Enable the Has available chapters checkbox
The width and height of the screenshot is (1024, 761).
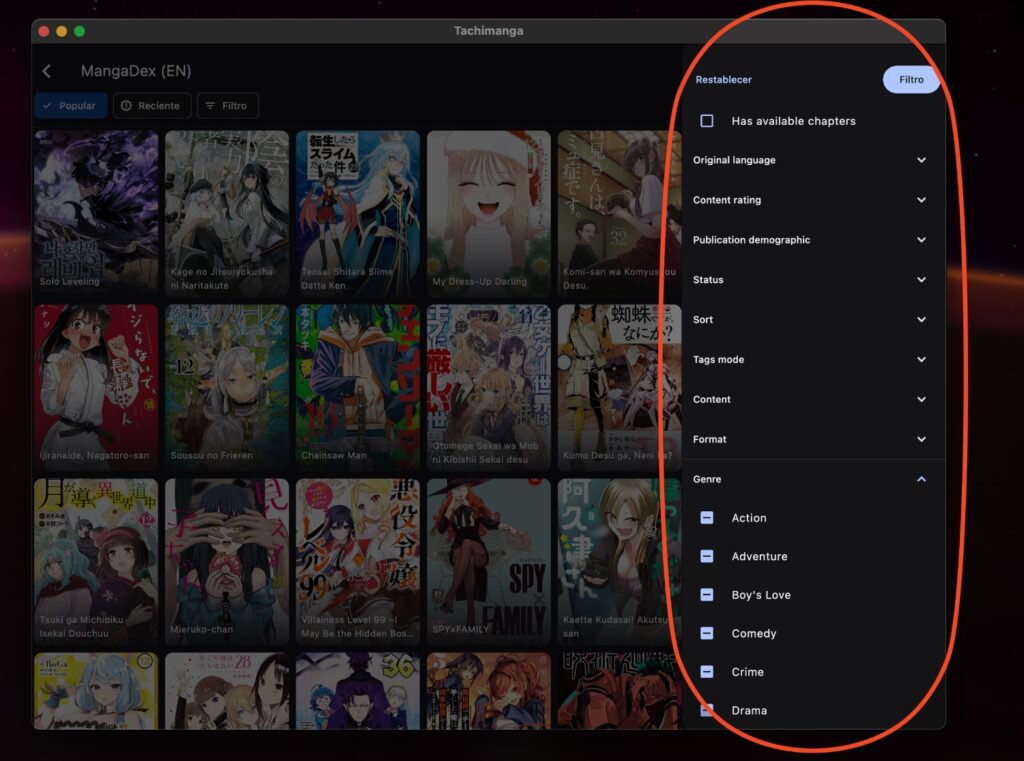706,120
